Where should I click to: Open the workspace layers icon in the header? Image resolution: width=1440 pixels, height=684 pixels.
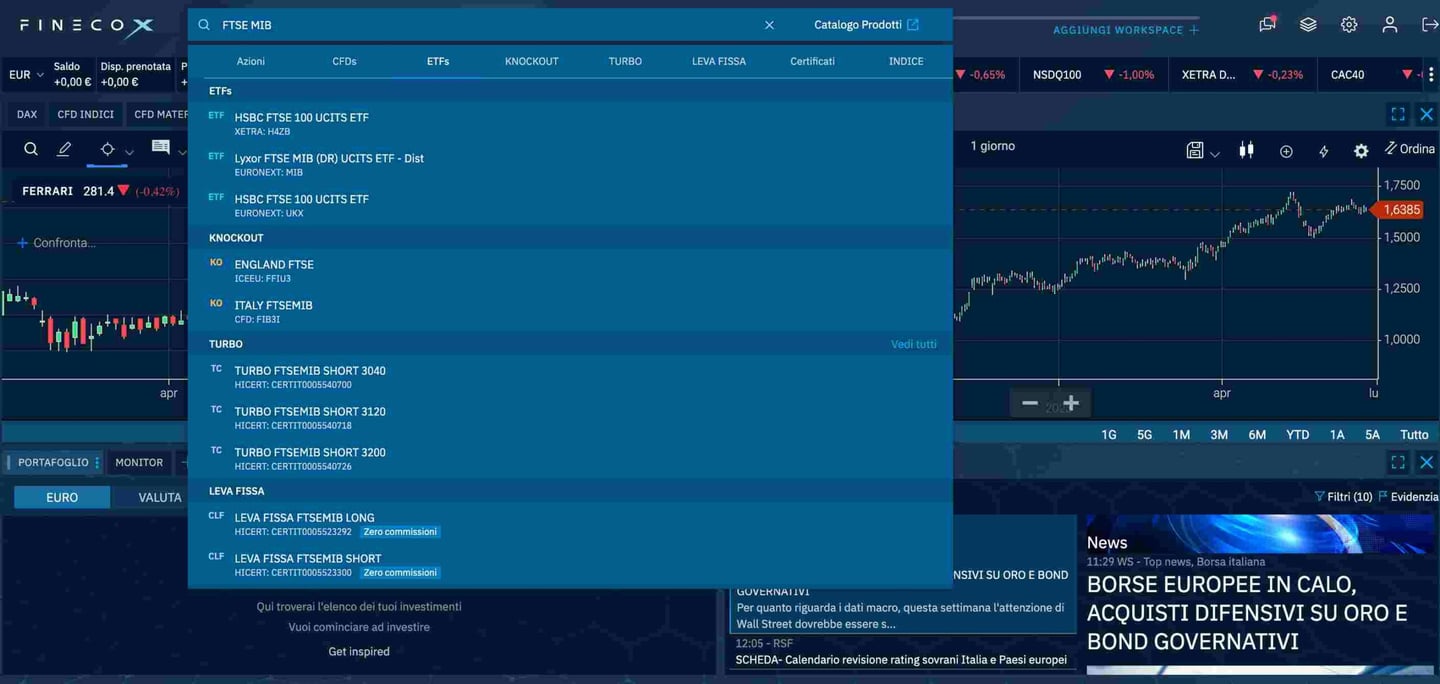click(1308, 23)
